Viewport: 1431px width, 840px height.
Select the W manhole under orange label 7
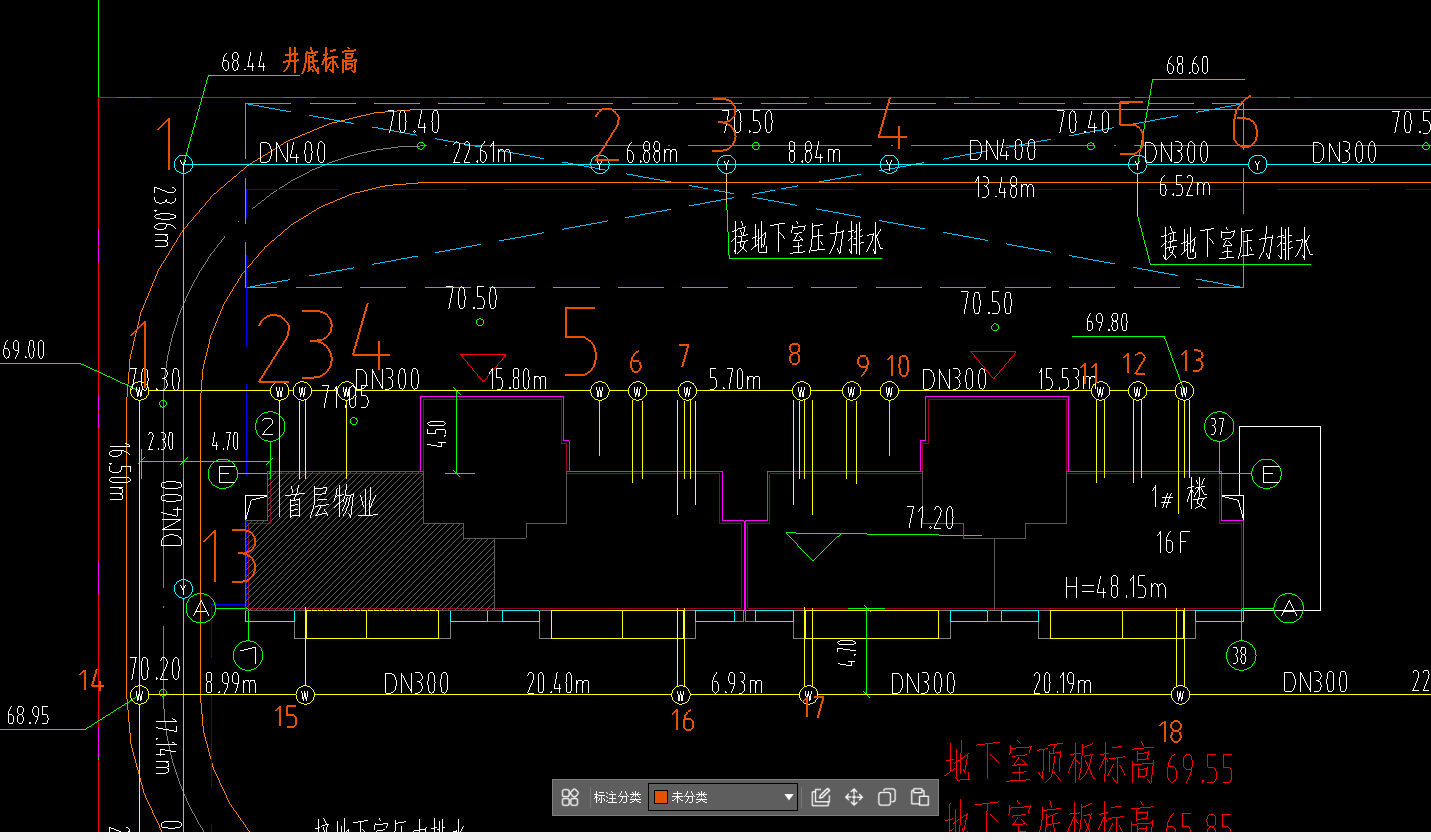click(x=687, y=391)
